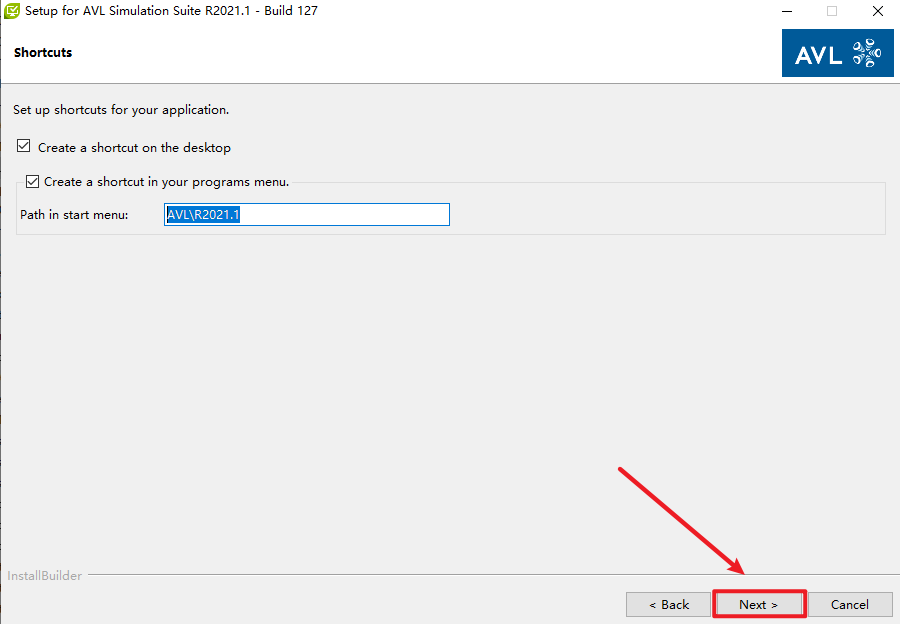This screenshot has height=624, width=900.
Task: Click the bold "Shortcuts" page heading
Action: pyautogui.click(x=43, y=52)
